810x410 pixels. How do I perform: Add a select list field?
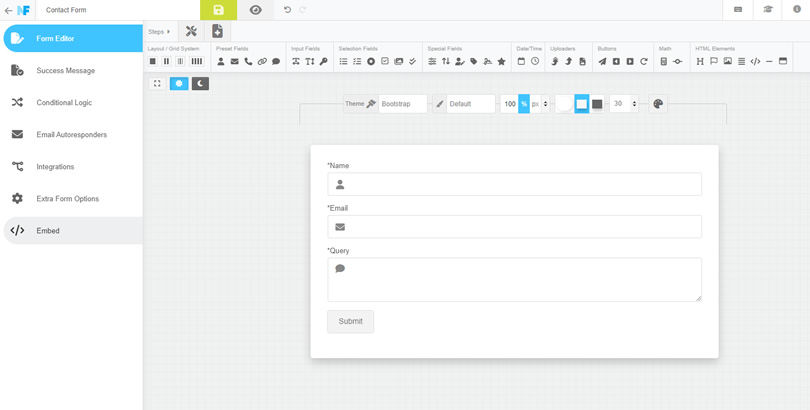click(x=344, y=61)
